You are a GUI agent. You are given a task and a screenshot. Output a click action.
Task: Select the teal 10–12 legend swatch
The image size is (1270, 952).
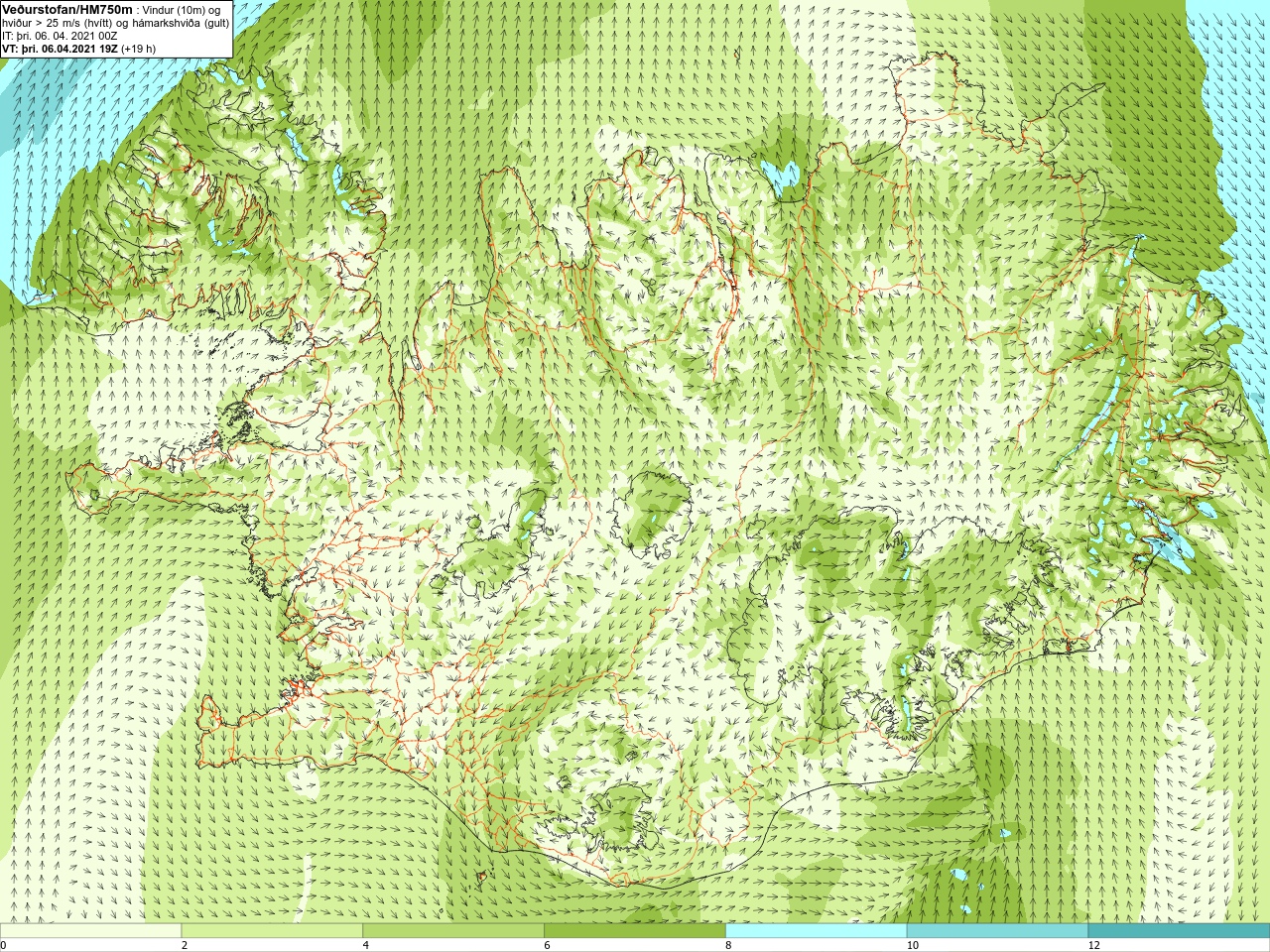pos(997,931)
